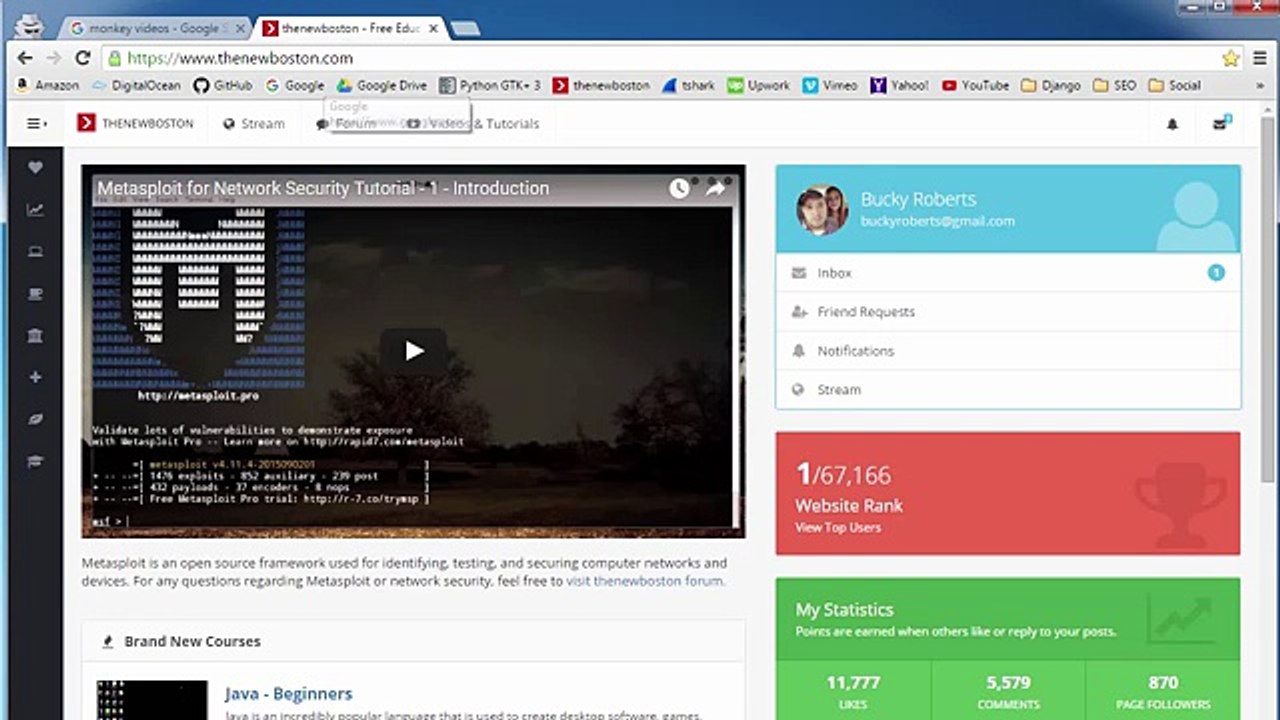Close the monkey videos tab

coord(239,28)
